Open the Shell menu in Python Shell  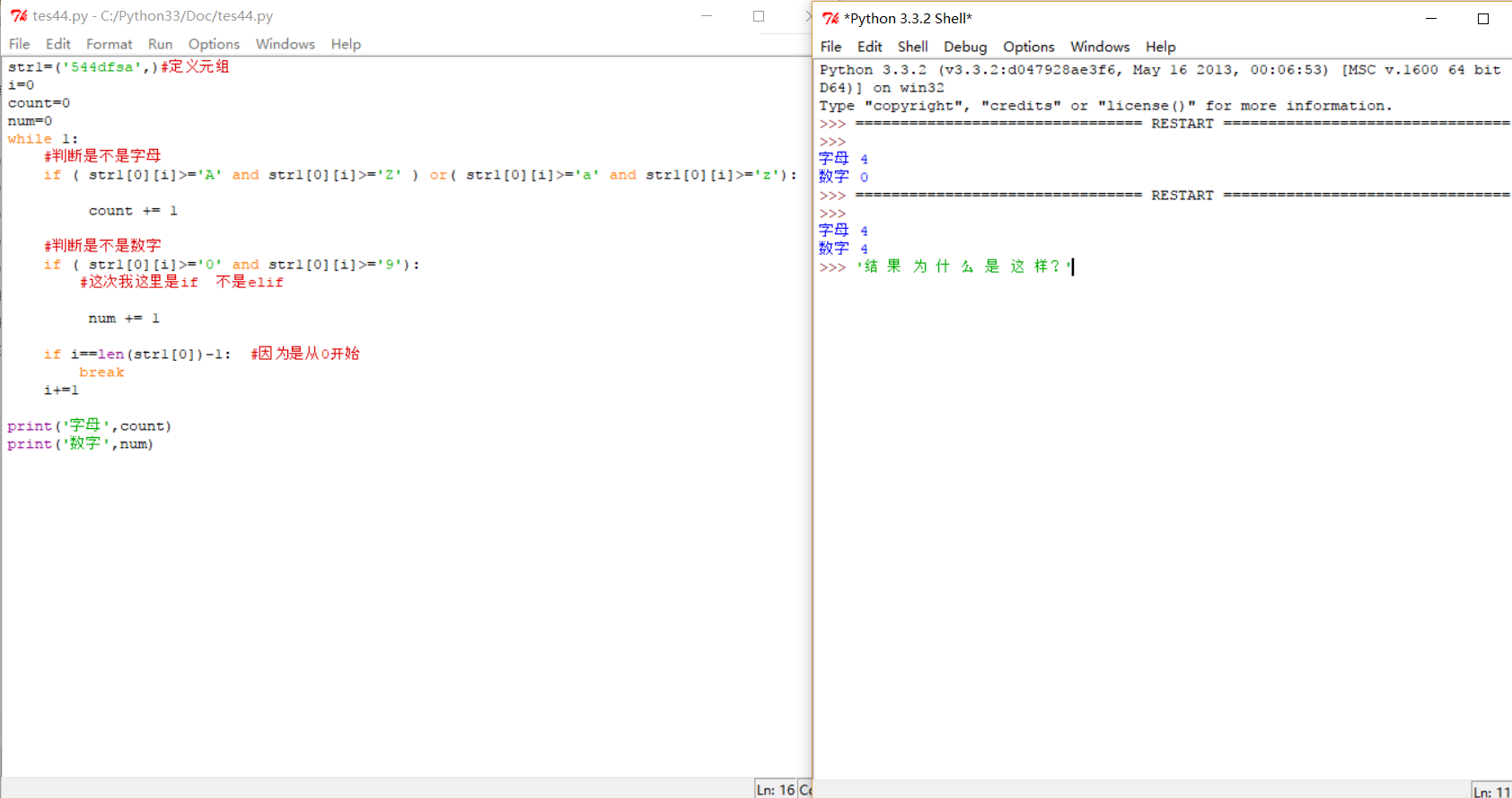[x=912, y=47]
